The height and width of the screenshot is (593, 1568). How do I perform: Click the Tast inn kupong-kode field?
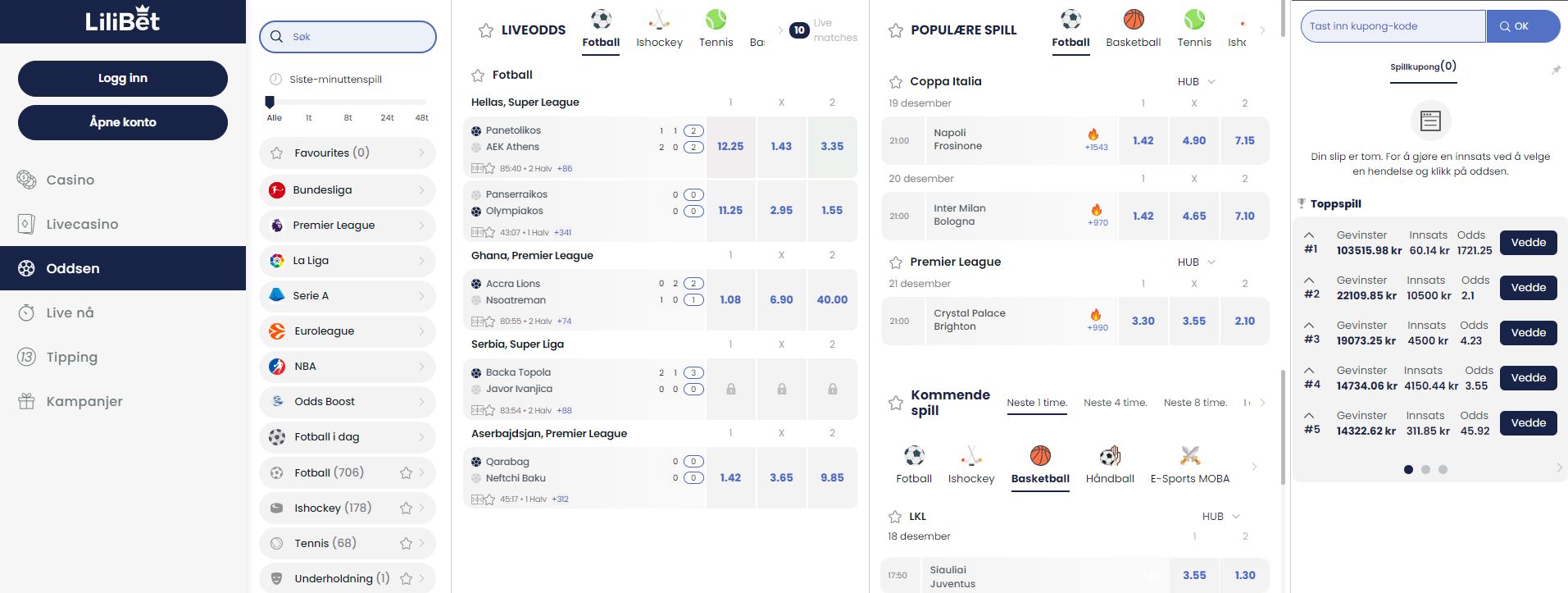tap(1393, 26)
